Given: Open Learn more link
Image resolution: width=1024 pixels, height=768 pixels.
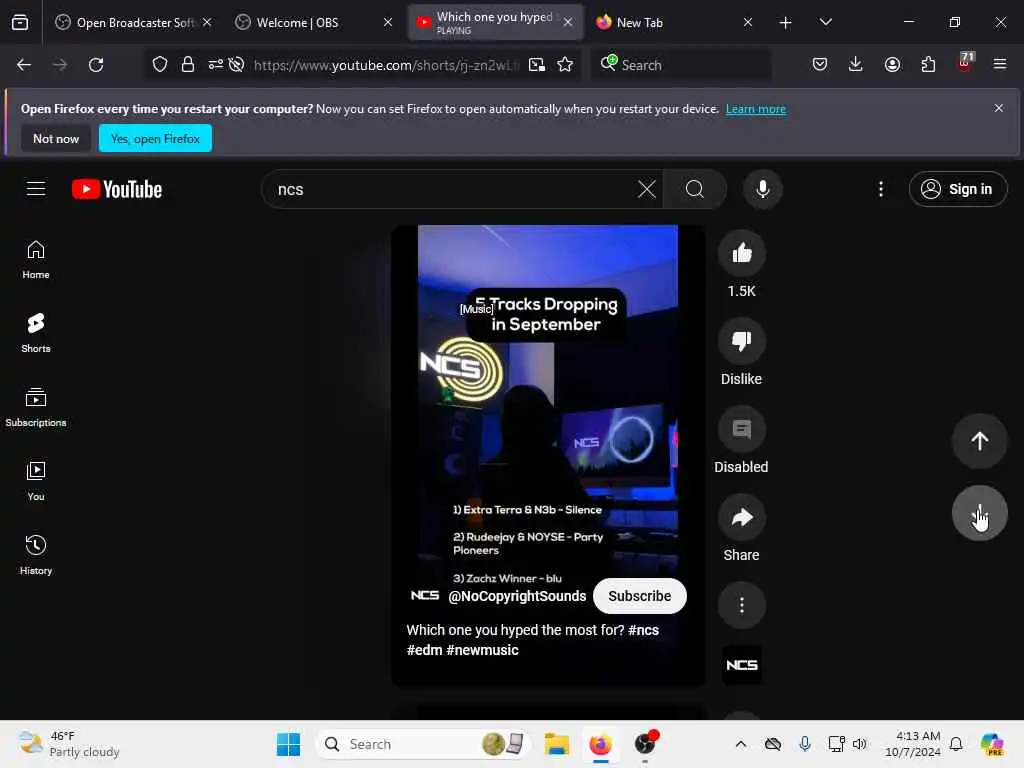Looking at the screenshot, I should click(x=756, y=109).
